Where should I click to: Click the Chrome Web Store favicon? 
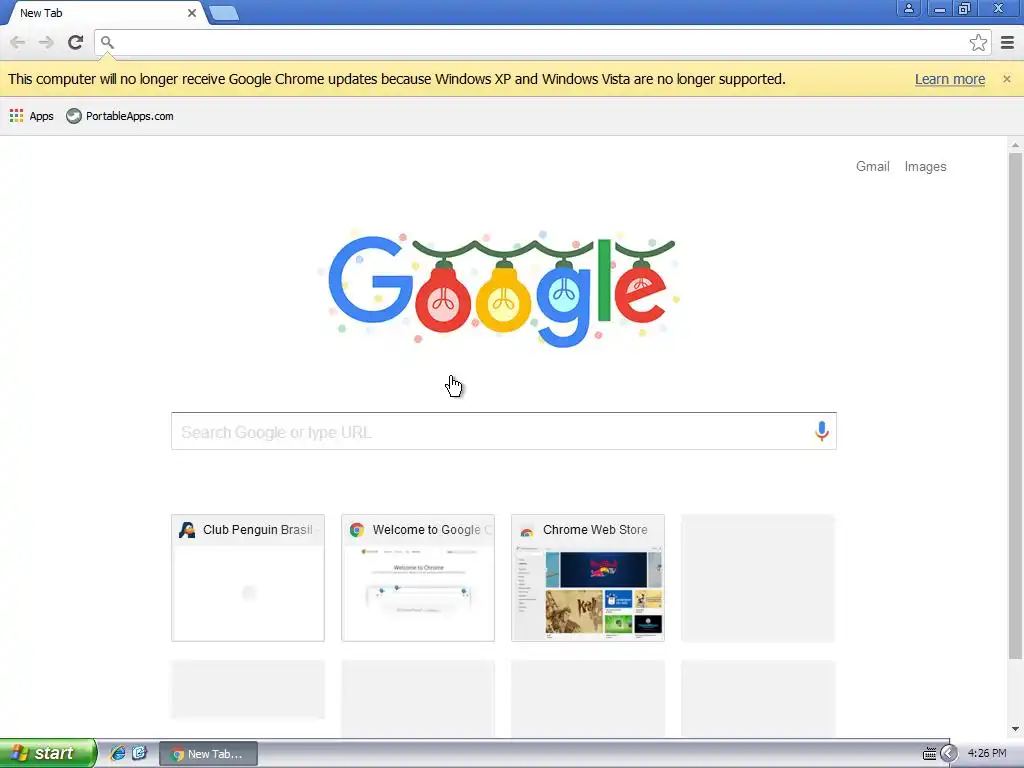click(526, 530)
